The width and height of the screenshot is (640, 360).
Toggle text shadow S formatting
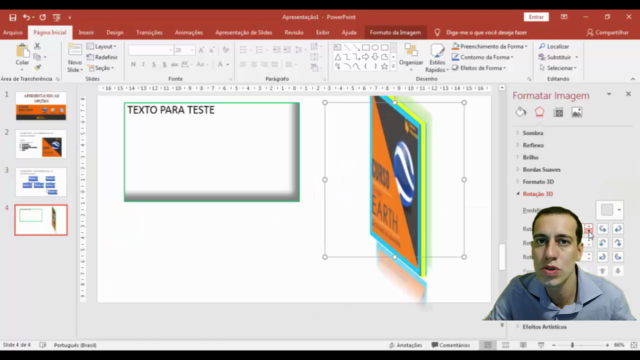pos(164,64)
